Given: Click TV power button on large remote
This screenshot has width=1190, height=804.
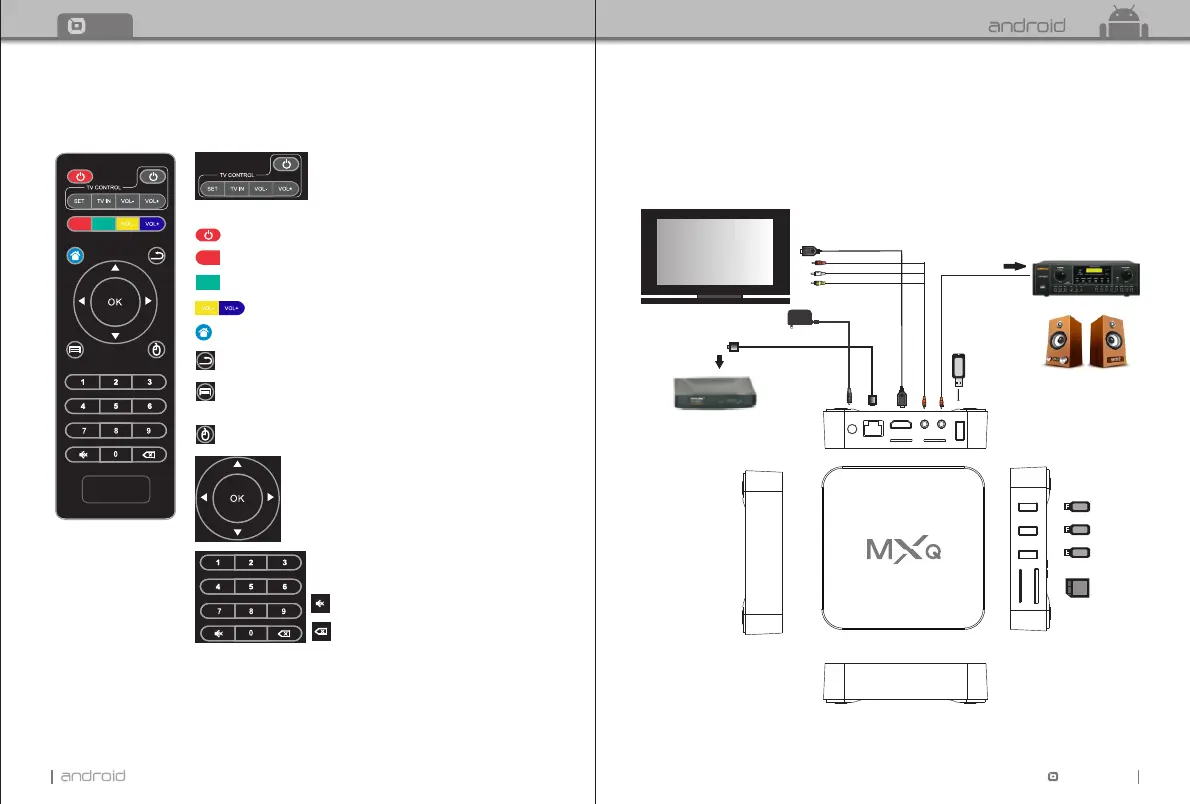Looking at the screenshot, I should (x=153, y=176).
